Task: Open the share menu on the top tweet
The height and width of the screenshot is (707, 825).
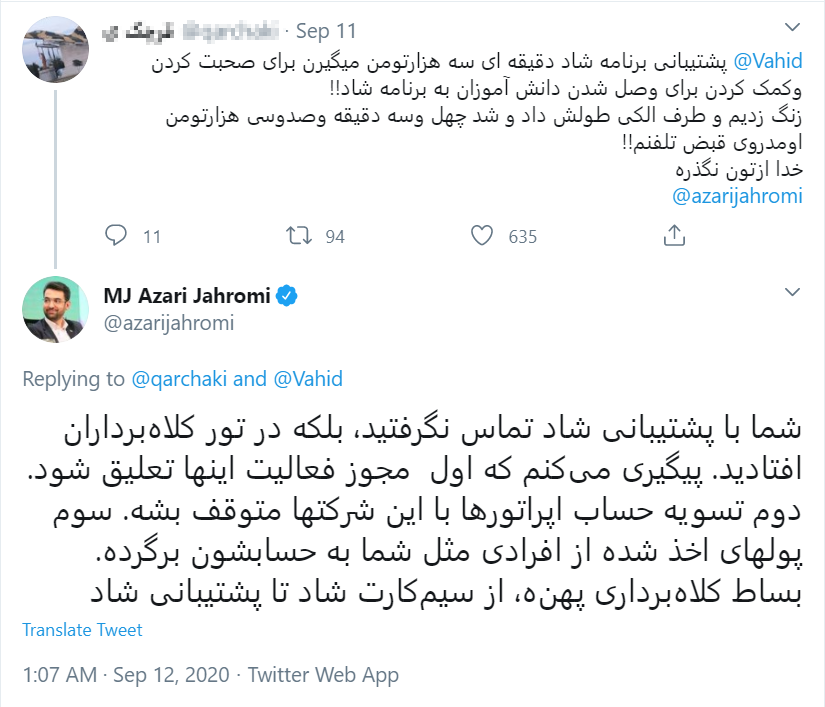Action: click(x=673, y=236)
